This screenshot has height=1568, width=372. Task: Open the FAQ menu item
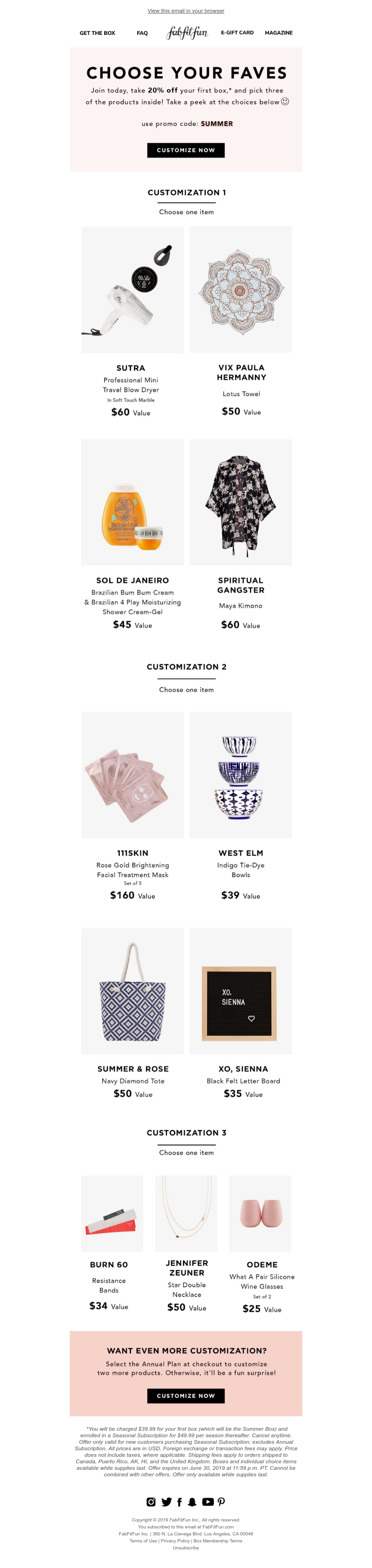(x=142, y=33)
